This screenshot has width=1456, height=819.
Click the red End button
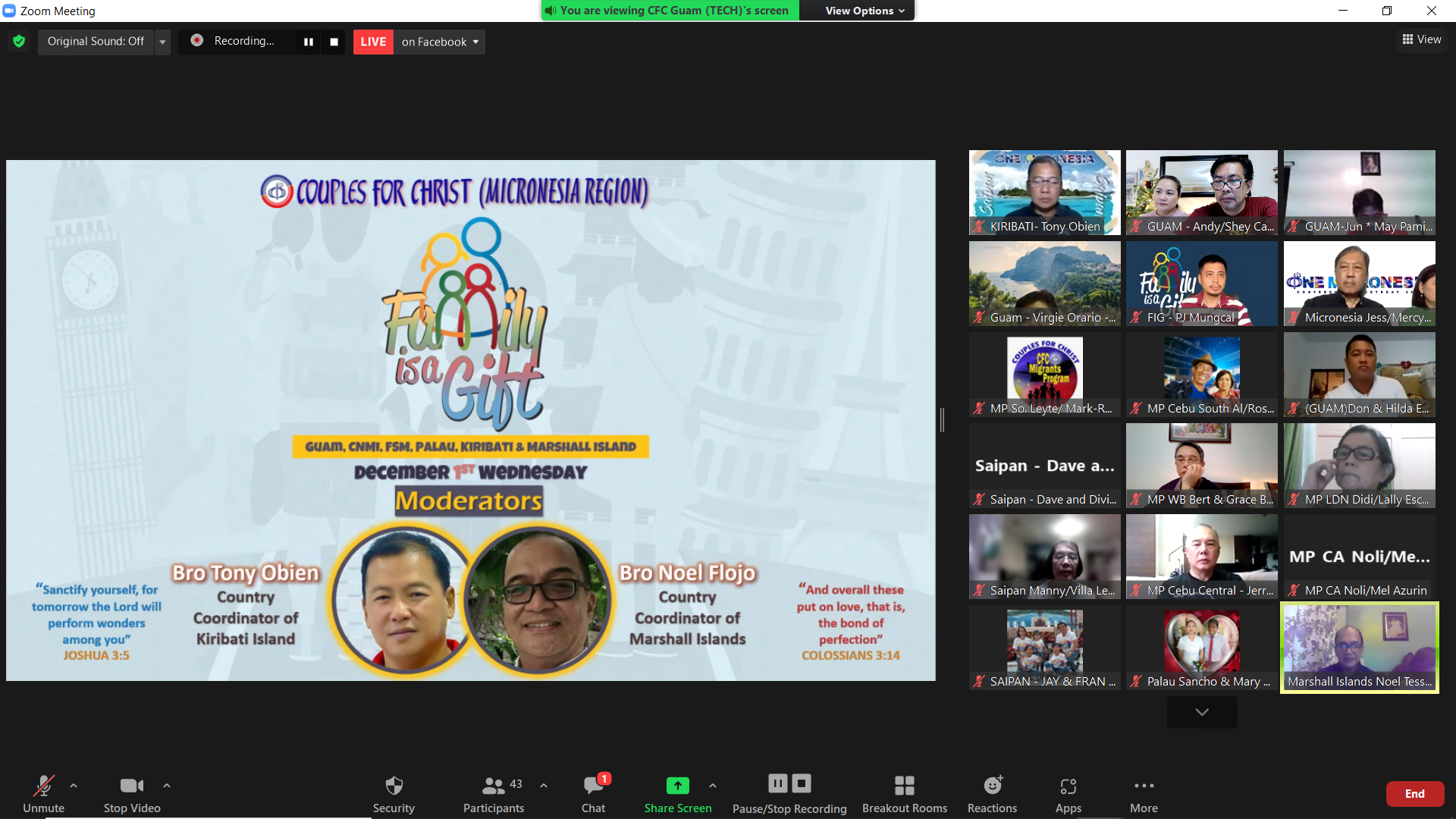tap(1415, 794)
